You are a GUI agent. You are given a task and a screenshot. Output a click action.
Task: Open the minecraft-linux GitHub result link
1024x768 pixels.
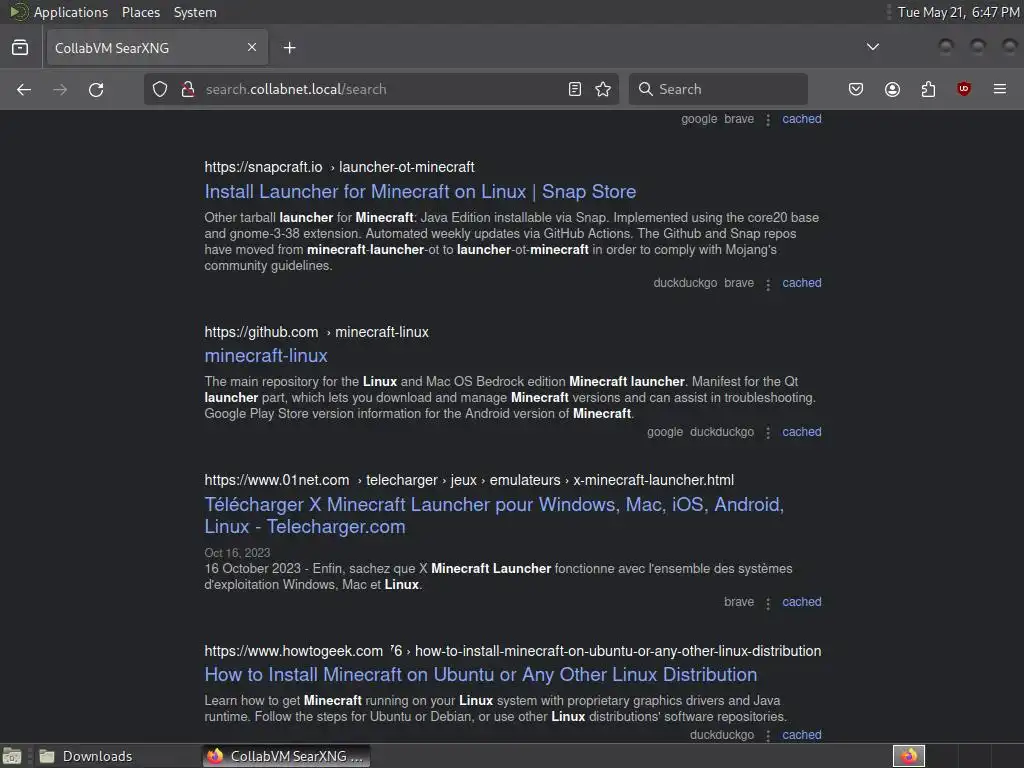pos(266,356)
